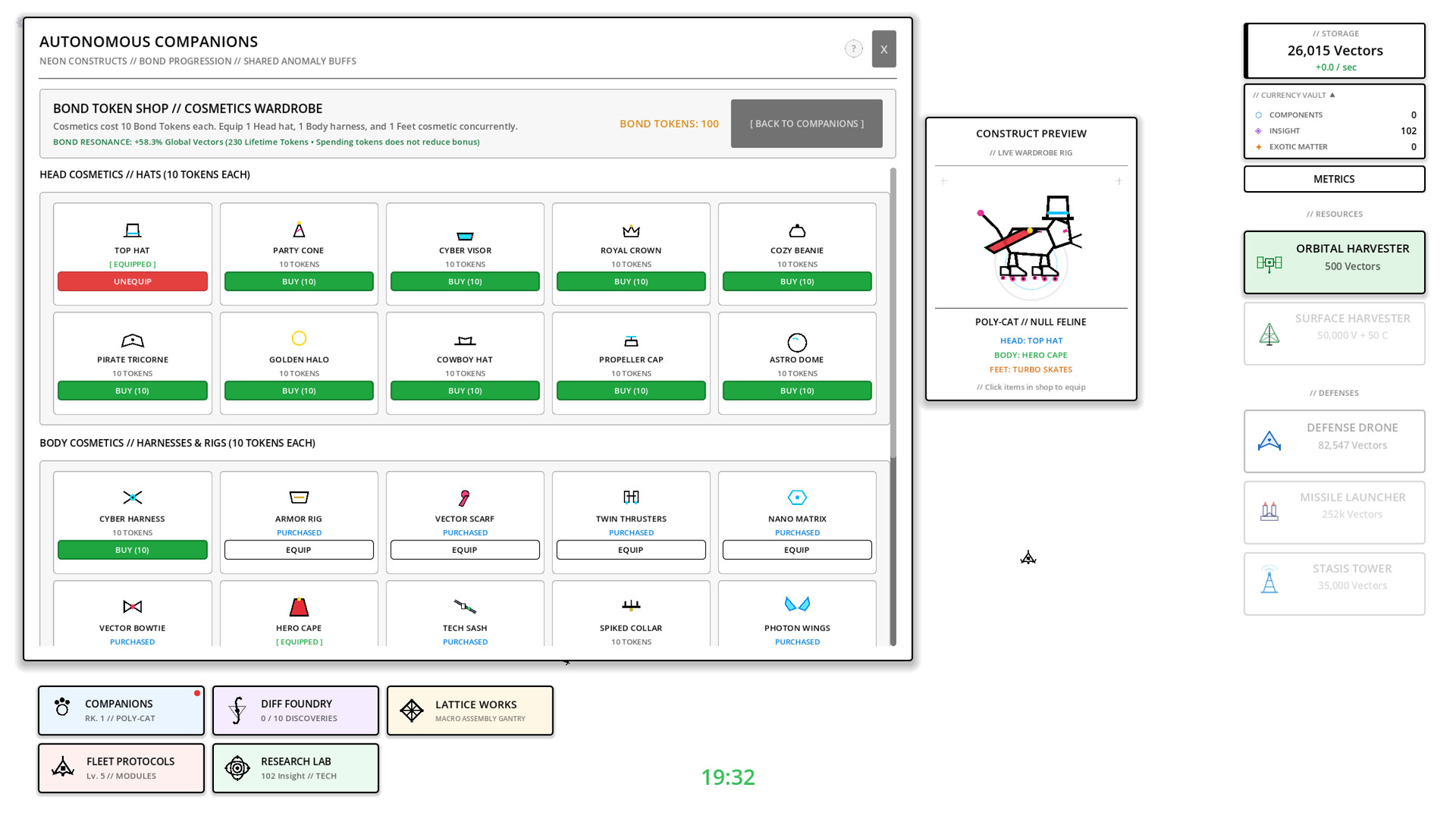Image resolution: width=1456 pixels, height=819 pixels.
Task: Select the Photon Wings icon
Action: point(797,604)
